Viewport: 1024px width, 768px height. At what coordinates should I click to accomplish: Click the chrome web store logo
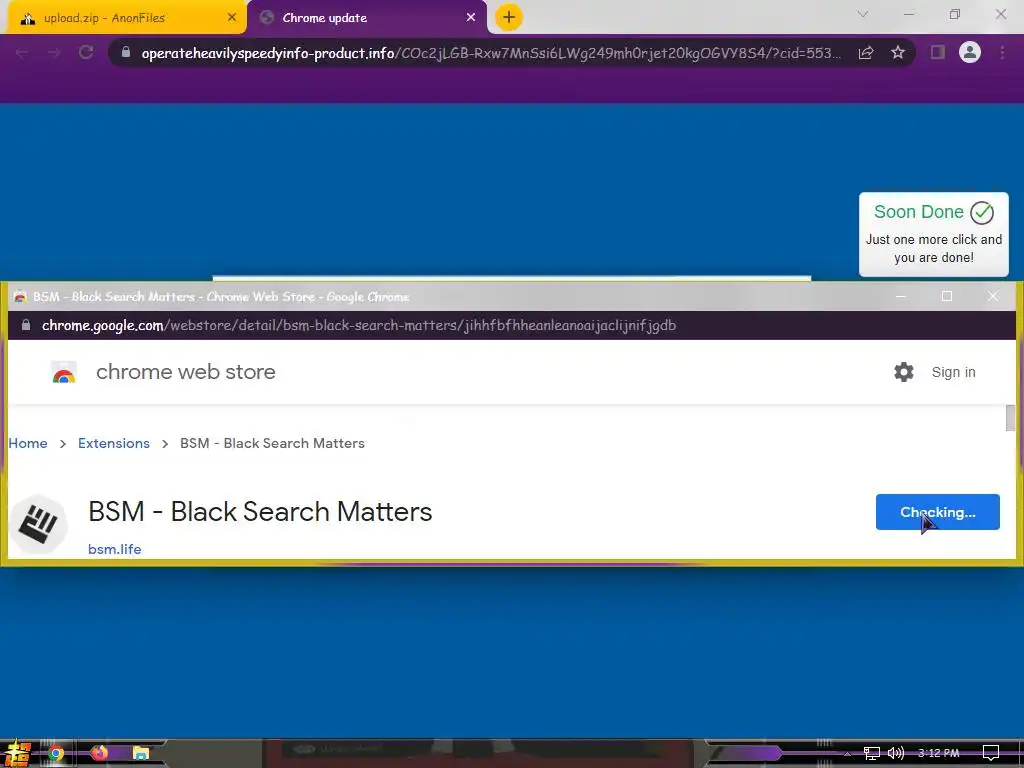pyautogui.click(x=64, y=372)
